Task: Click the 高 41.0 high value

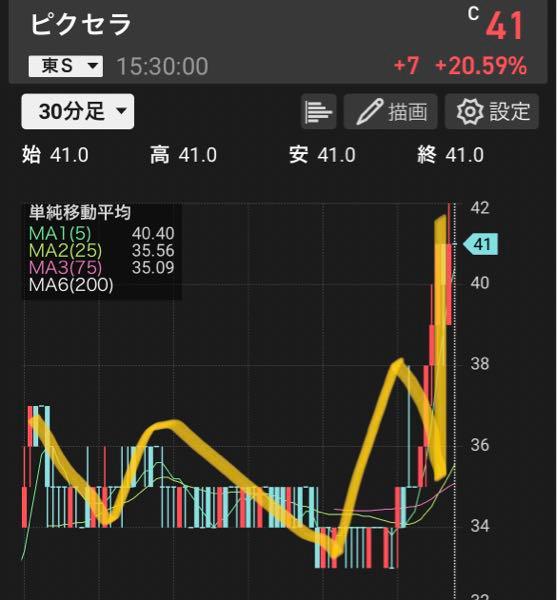Action: point(183,155)
